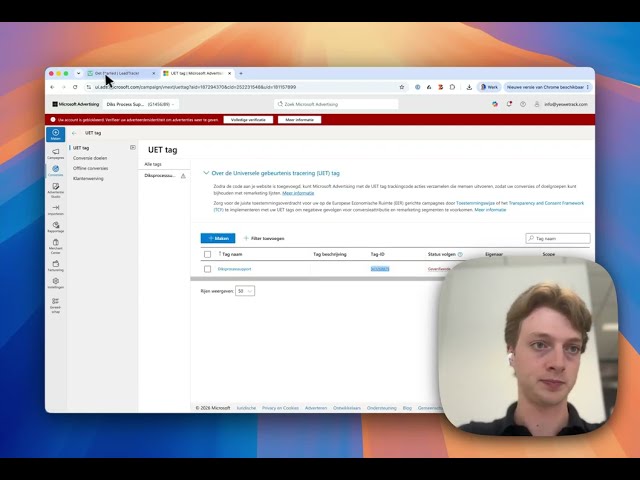Viewport: 640px width, 480px height.
Task: Open Instellingen gear icon in sidebar
Action: 56,283
